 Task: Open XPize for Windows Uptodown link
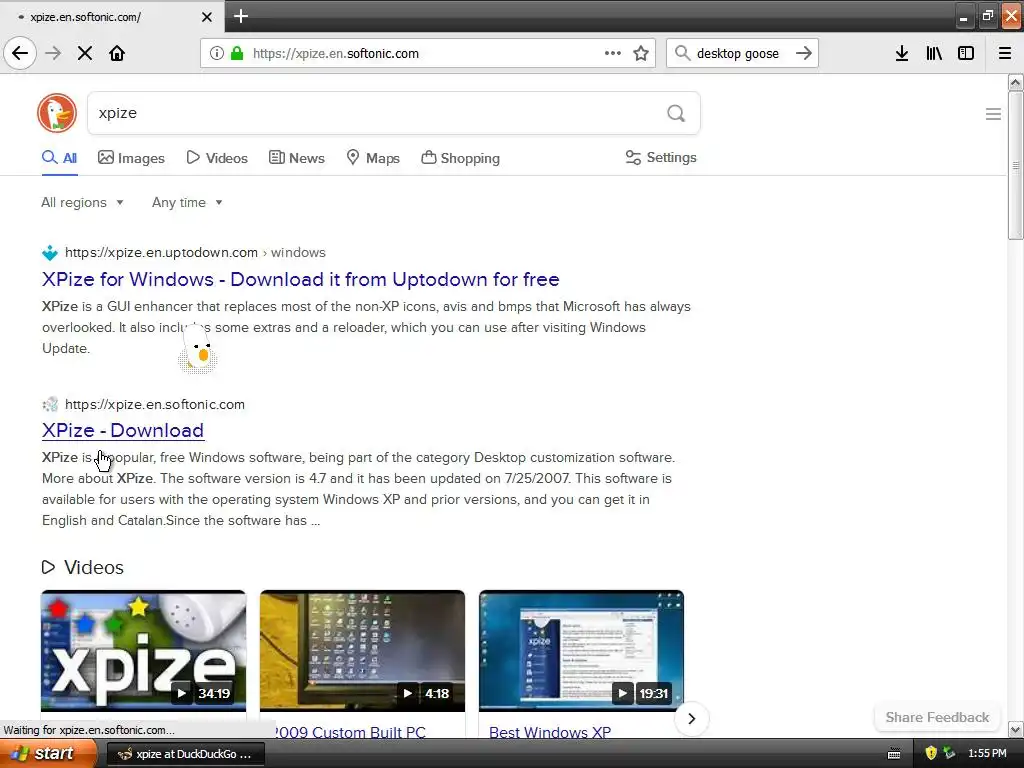point(300,280)
